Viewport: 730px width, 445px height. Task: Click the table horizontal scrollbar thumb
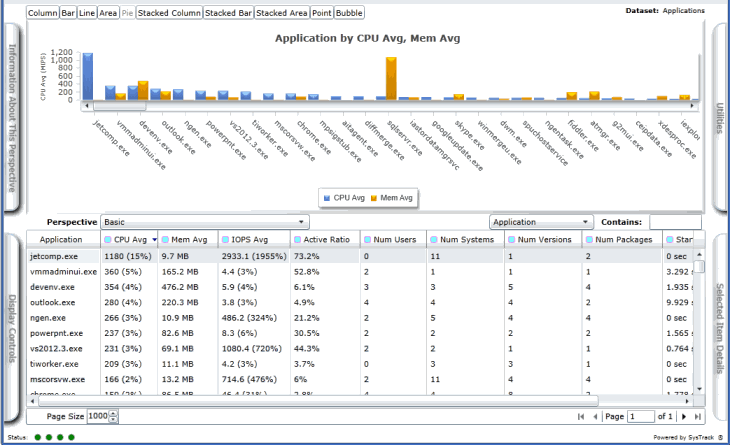click(x=318, y=401)
